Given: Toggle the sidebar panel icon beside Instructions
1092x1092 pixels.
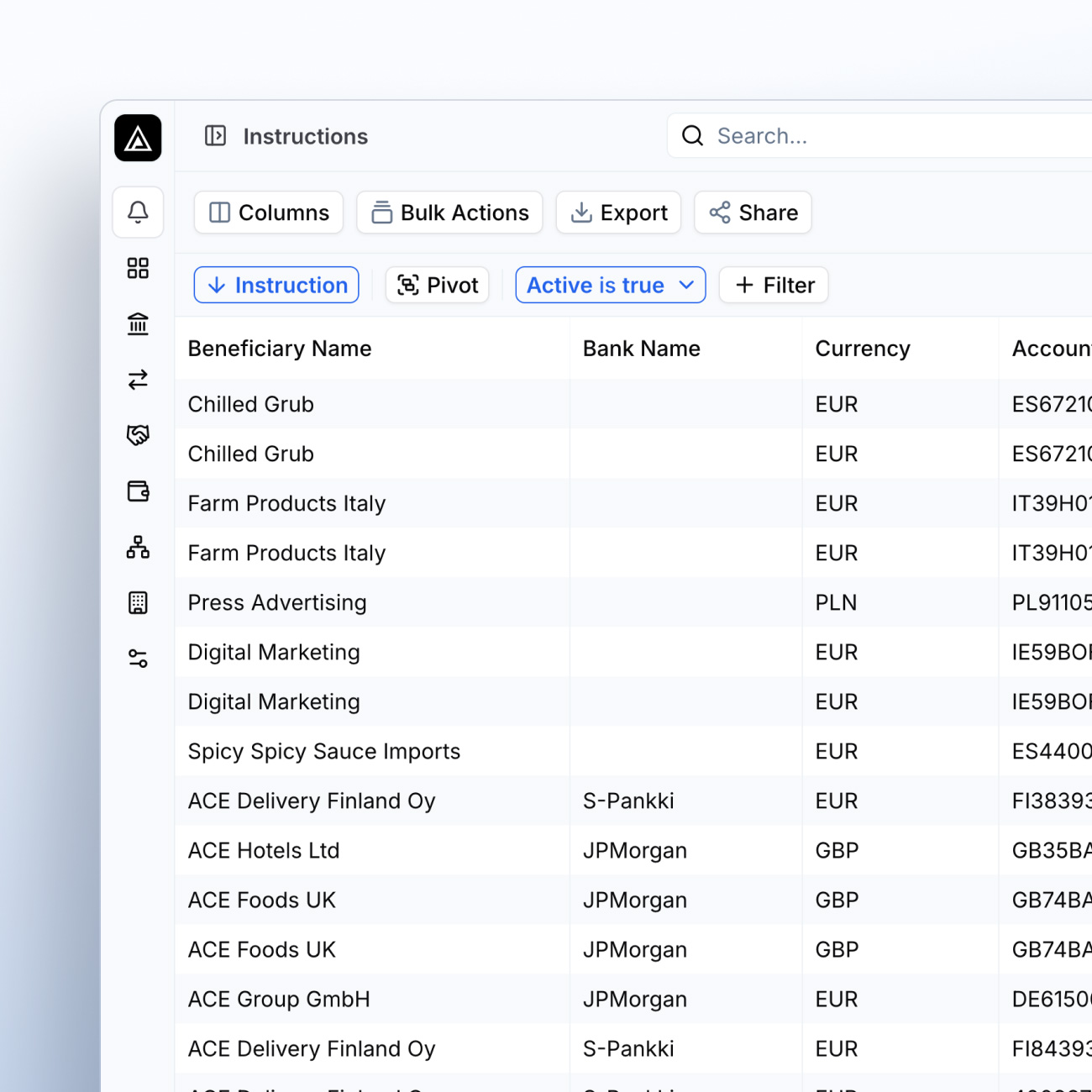Looking at the screenshot, I should pos(215,135).
